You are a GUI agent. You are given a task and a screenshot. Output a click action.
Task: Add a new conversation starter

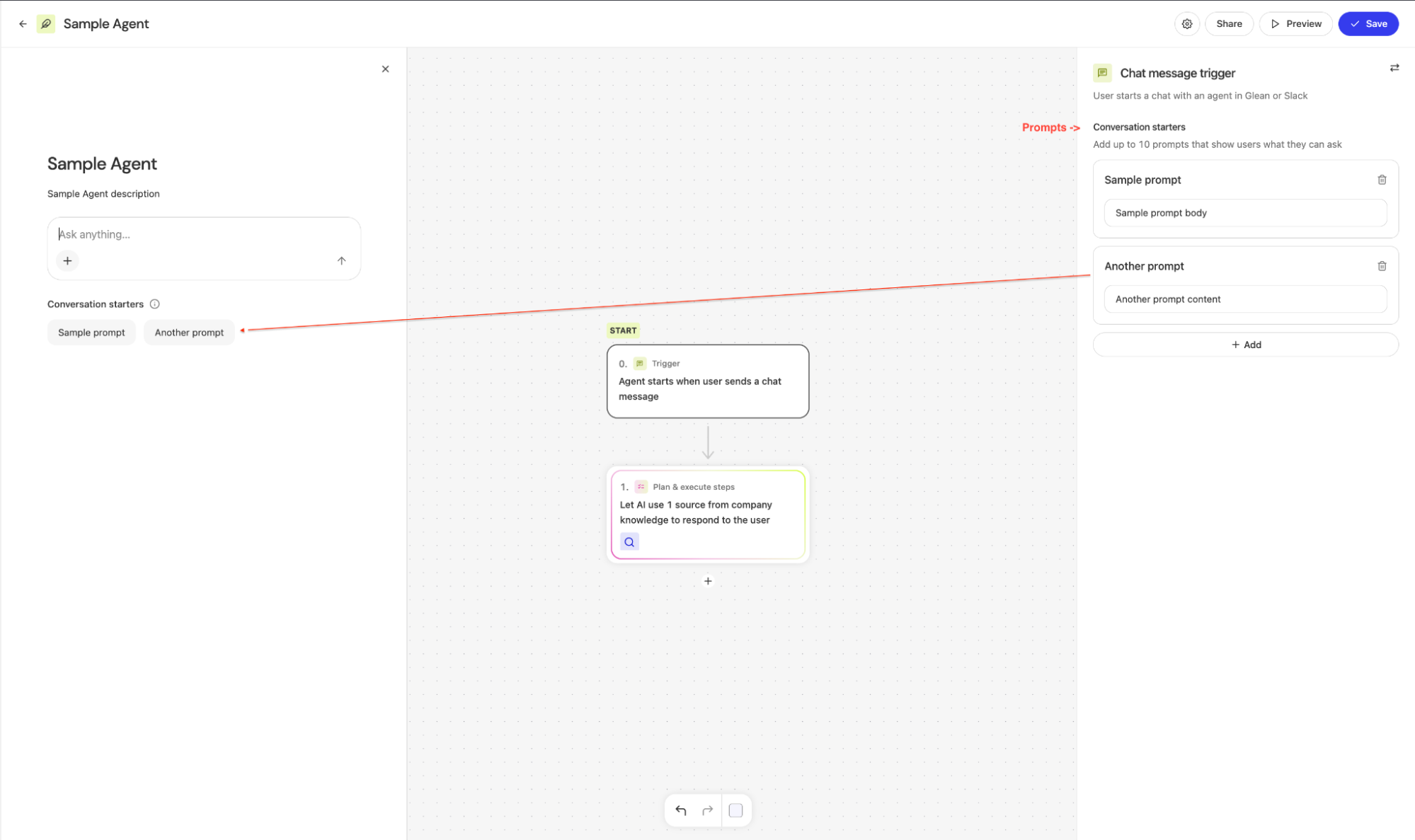tap(1245, 345)
